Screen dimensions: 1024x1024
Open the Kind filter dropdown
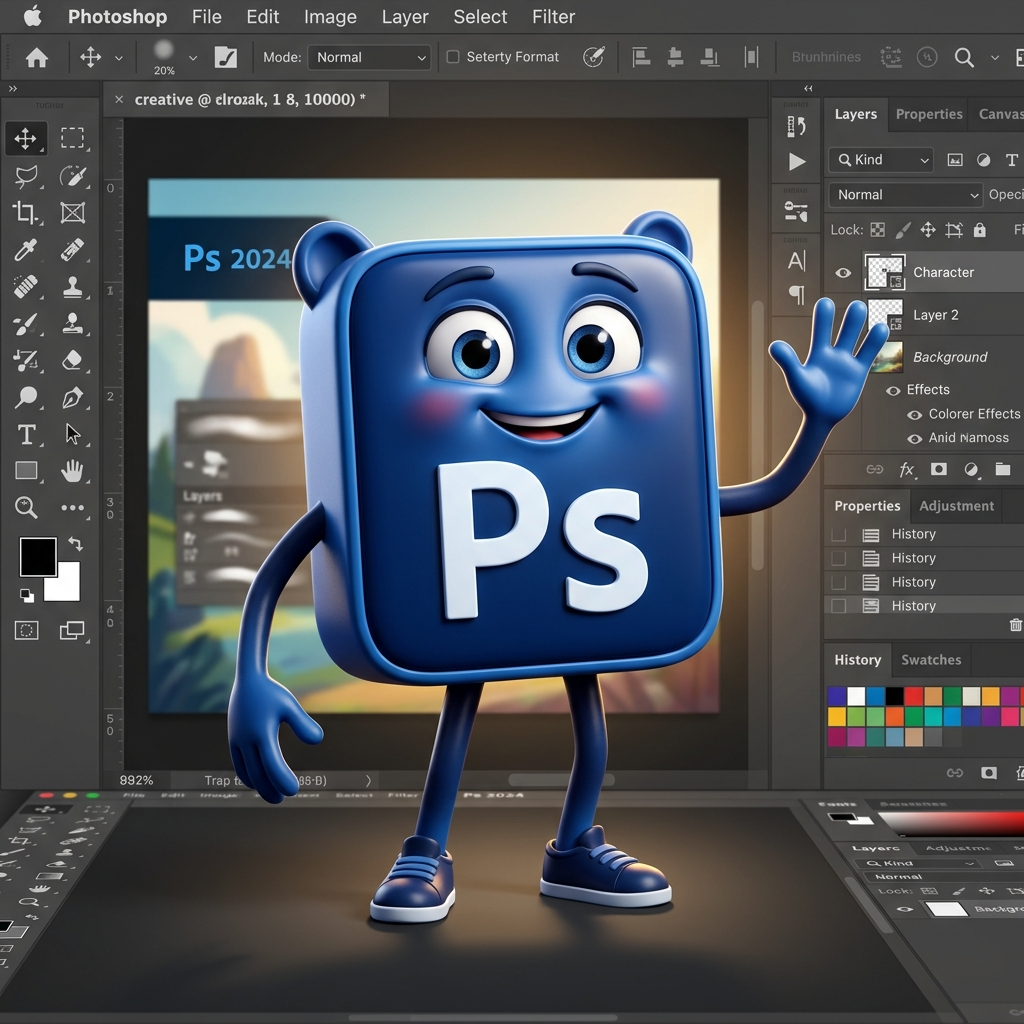coord(881,160)
